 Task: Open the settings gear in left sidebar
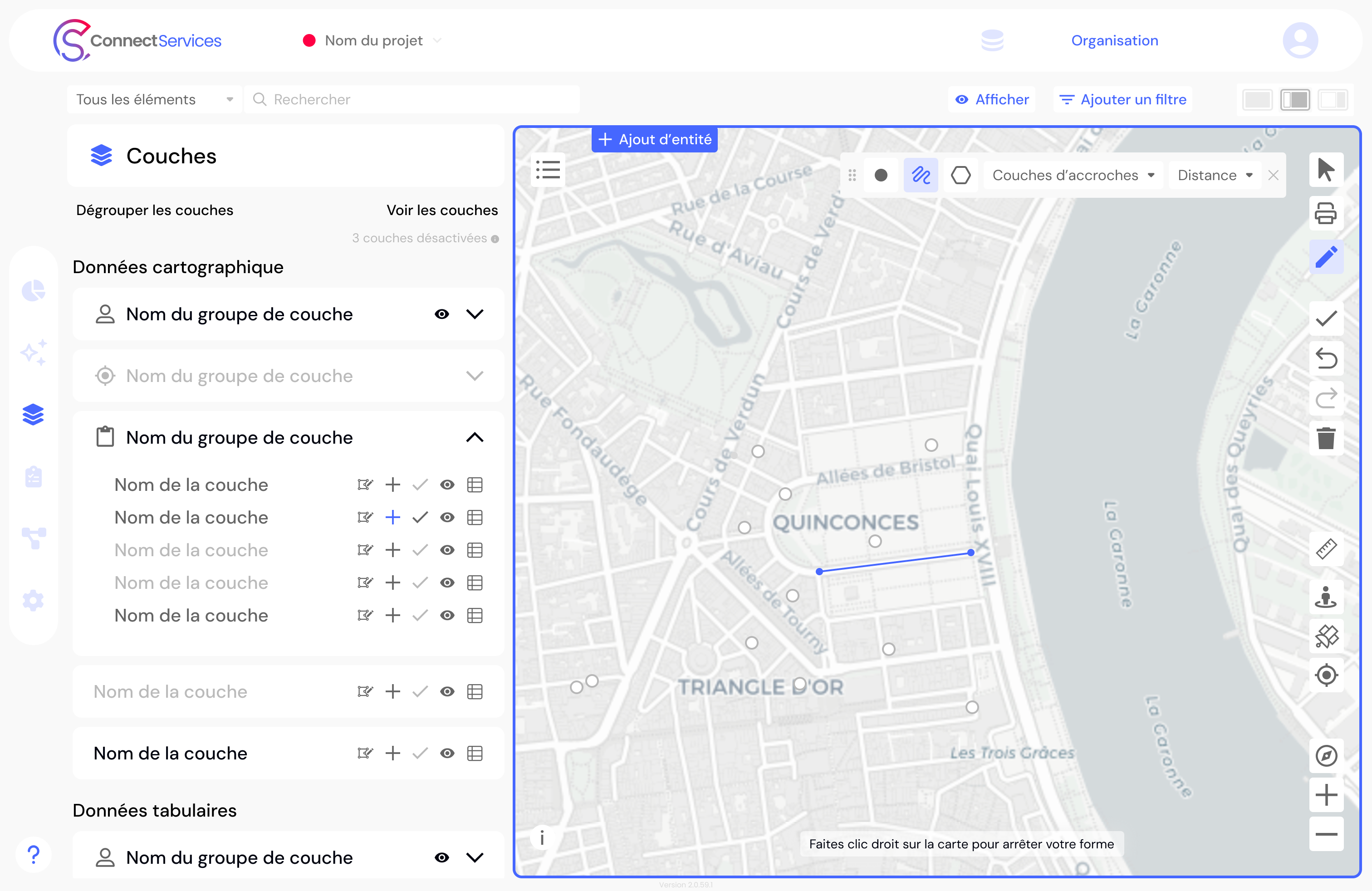[x=34, y=600]
